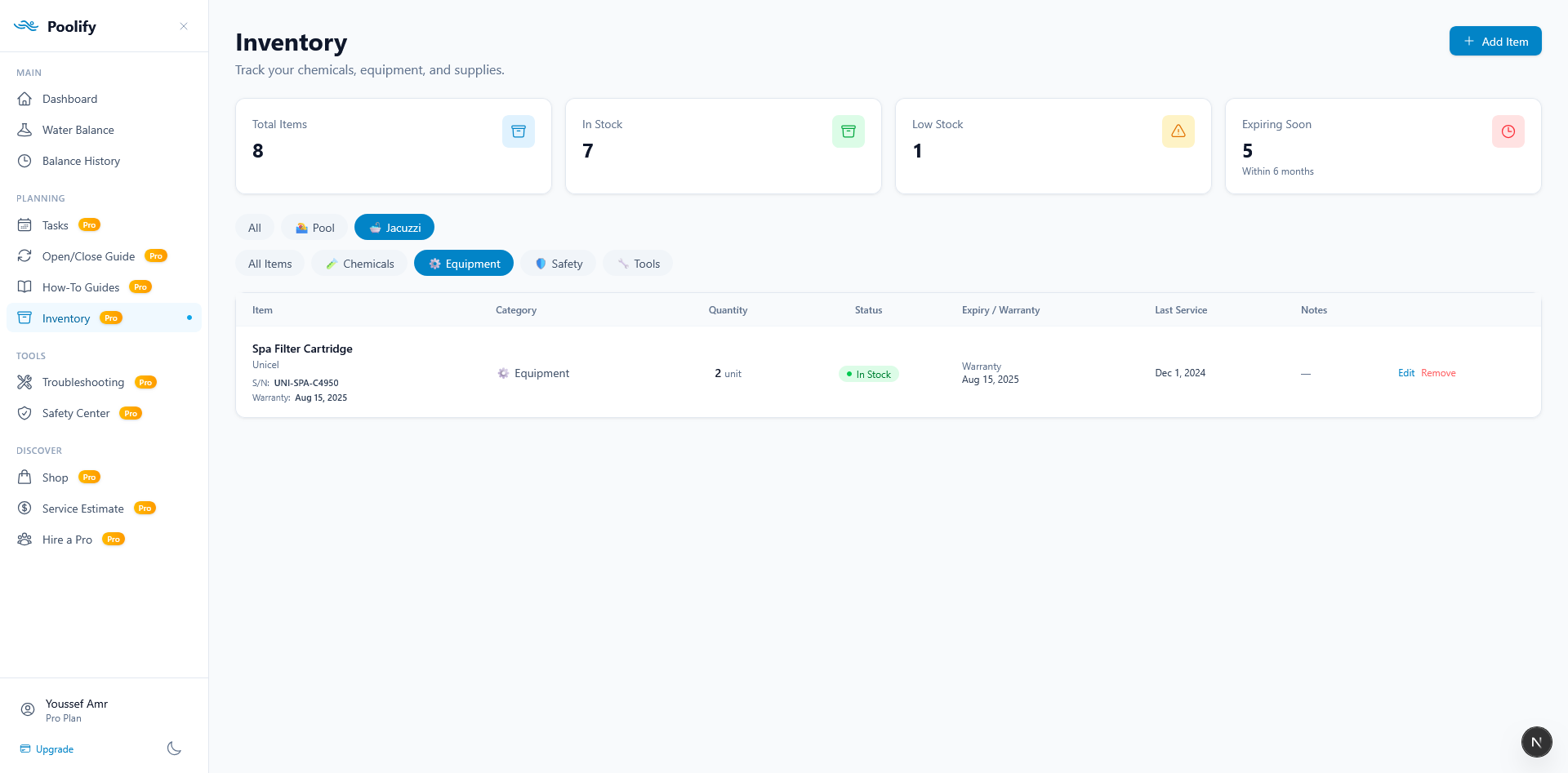The height and width of the screenshot is (773, 1568).
Task: Click the Dashboard home icon
Action: 24,99
